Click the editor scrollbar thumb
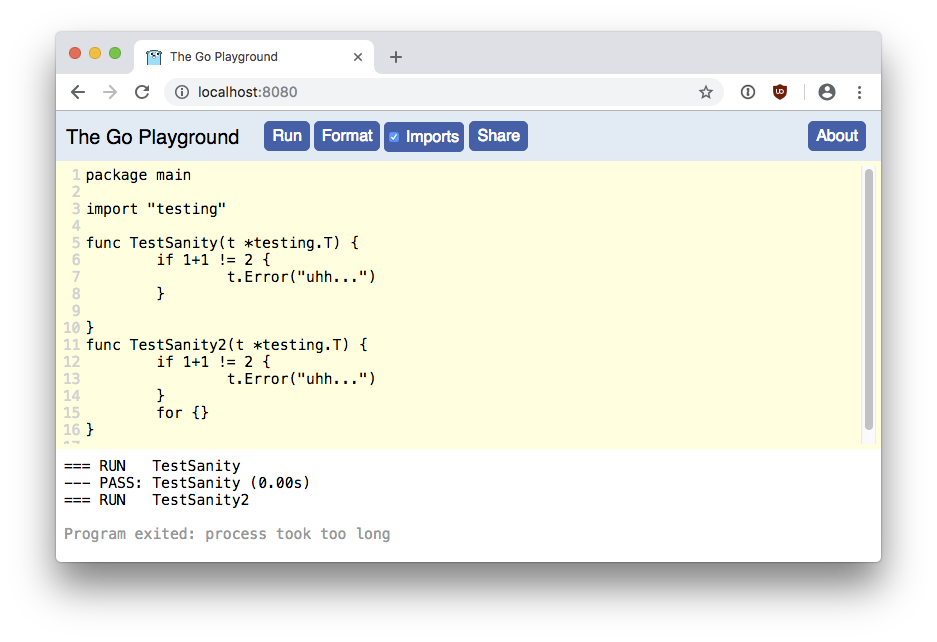 click(869, 299)
